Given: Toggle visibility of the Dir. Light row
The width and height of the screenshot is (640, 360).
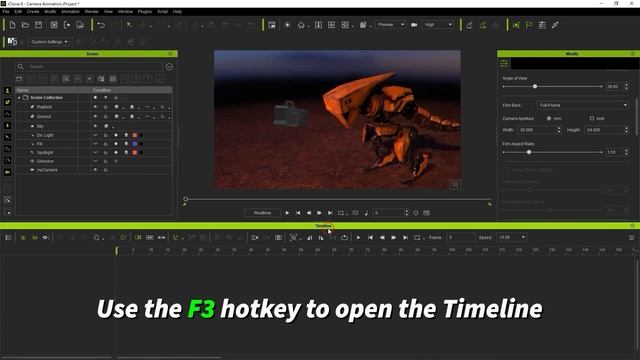Looking at the screenshot, I should click(95, 135).
